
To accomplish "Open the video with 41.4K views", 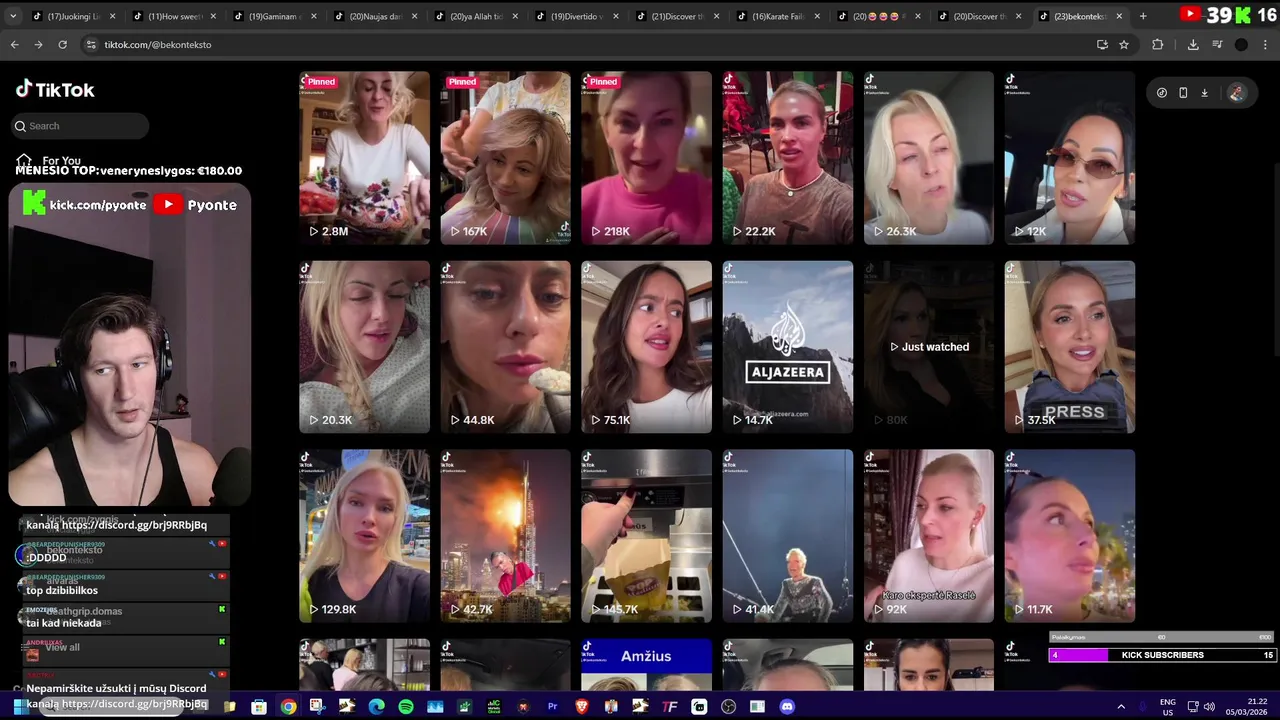I will (x=788, y=536).
